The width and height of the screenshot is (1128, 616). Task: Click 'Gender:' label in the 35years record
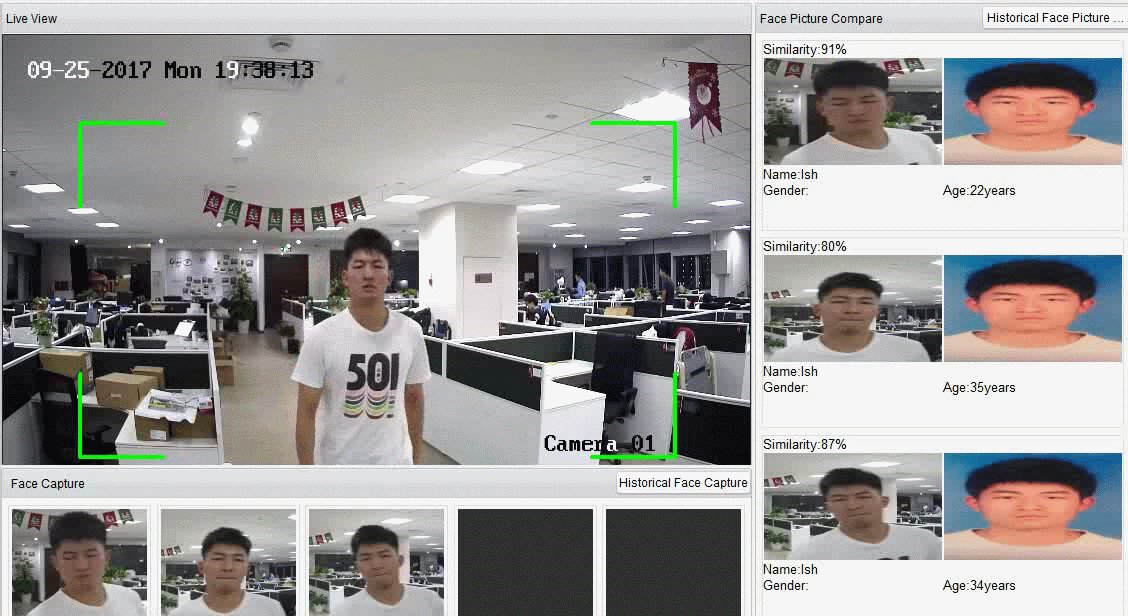pyautogui.click(x=785, y=388)
